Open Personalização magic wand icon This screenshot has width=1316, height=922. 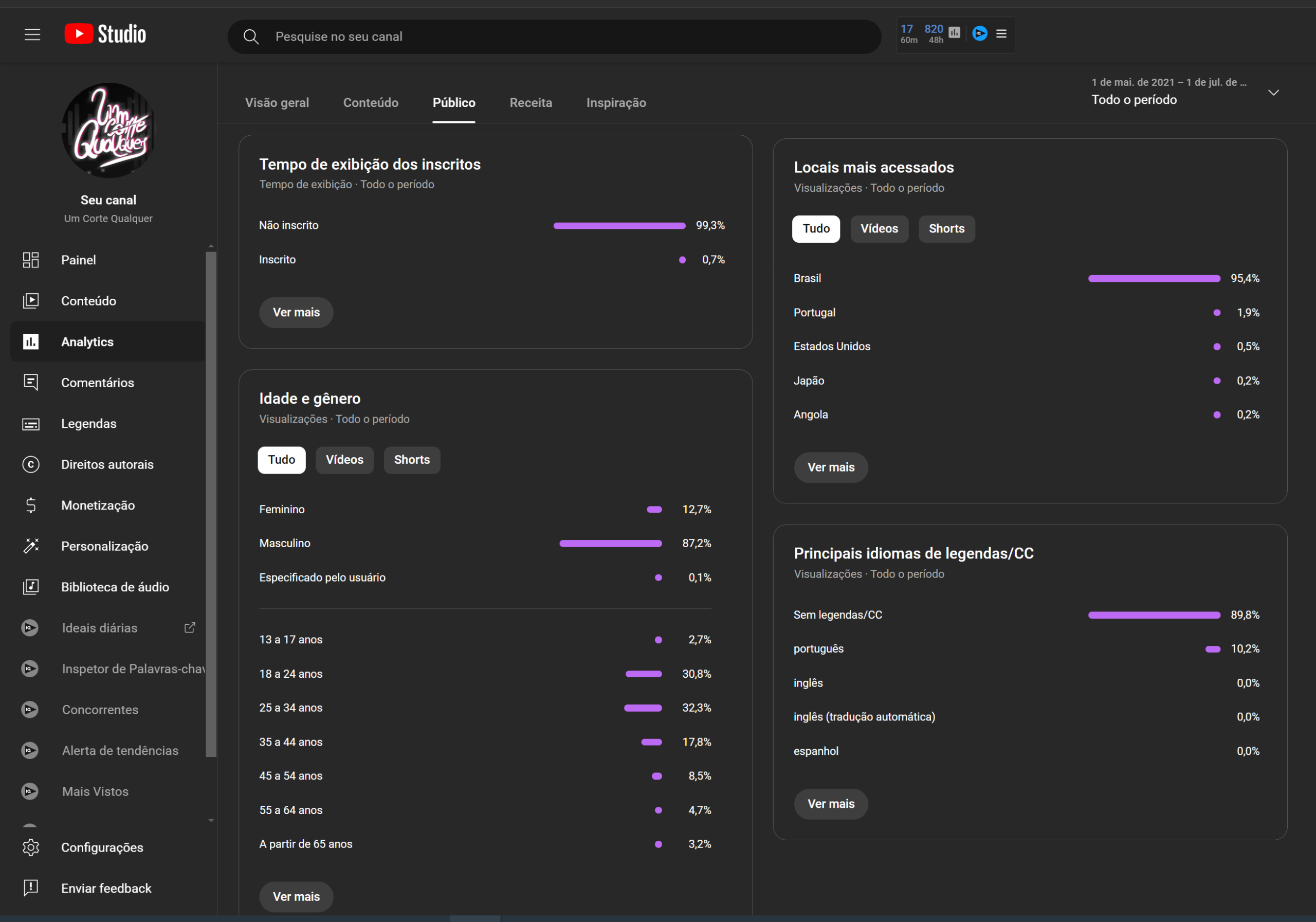coord(31,546)
